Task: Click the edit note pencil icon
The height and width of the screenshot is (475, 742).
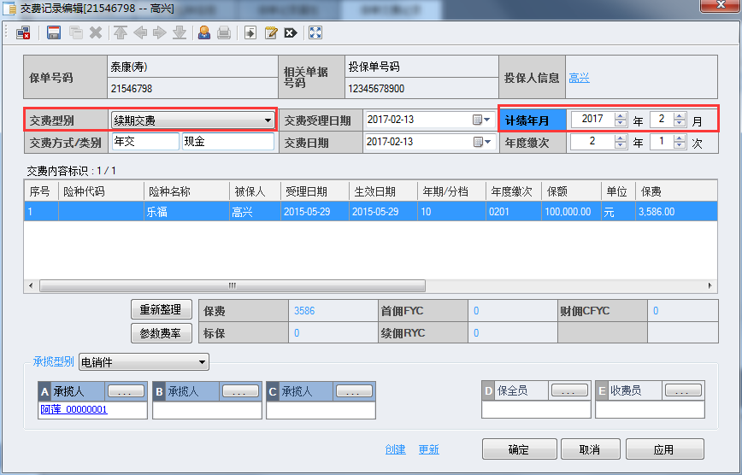Action: coord(270,33)
